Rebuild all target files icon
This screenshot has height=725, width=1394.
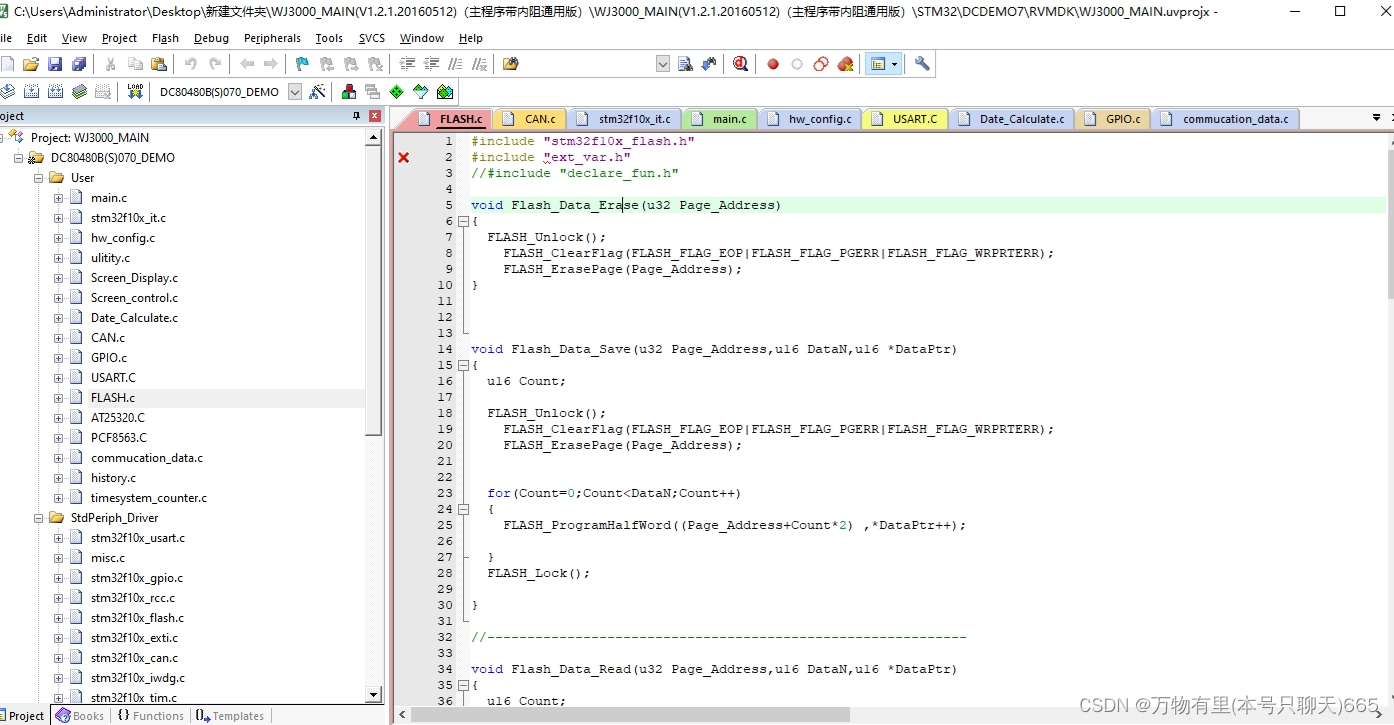[55, 92]
